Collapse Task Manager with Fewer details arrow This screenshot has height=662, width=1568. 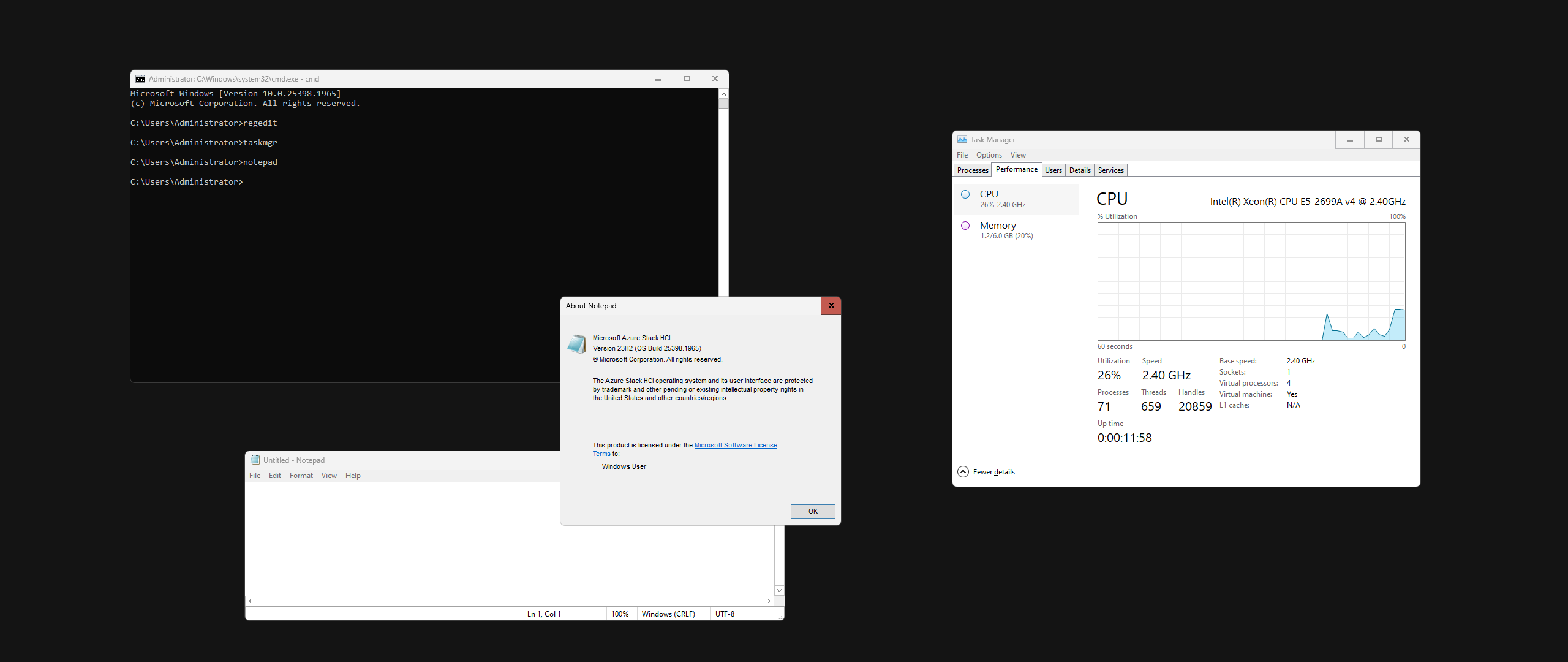pyautogui.click(x=963, y=472)
